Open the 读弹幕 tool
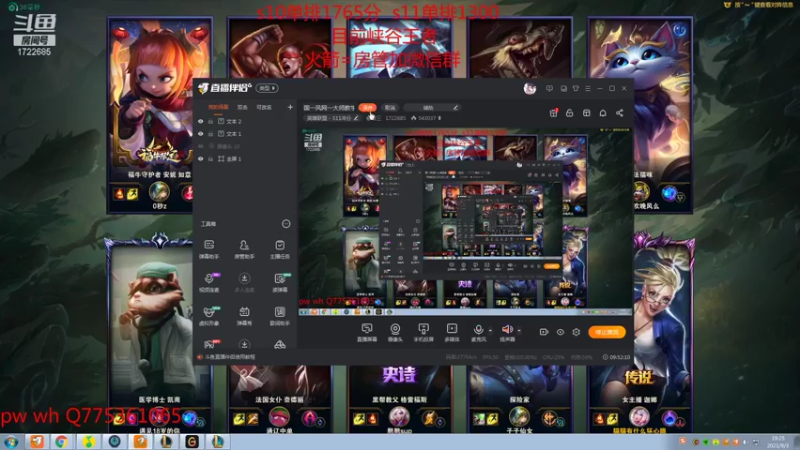The image size is (800, 450). (x=280, y=282)
